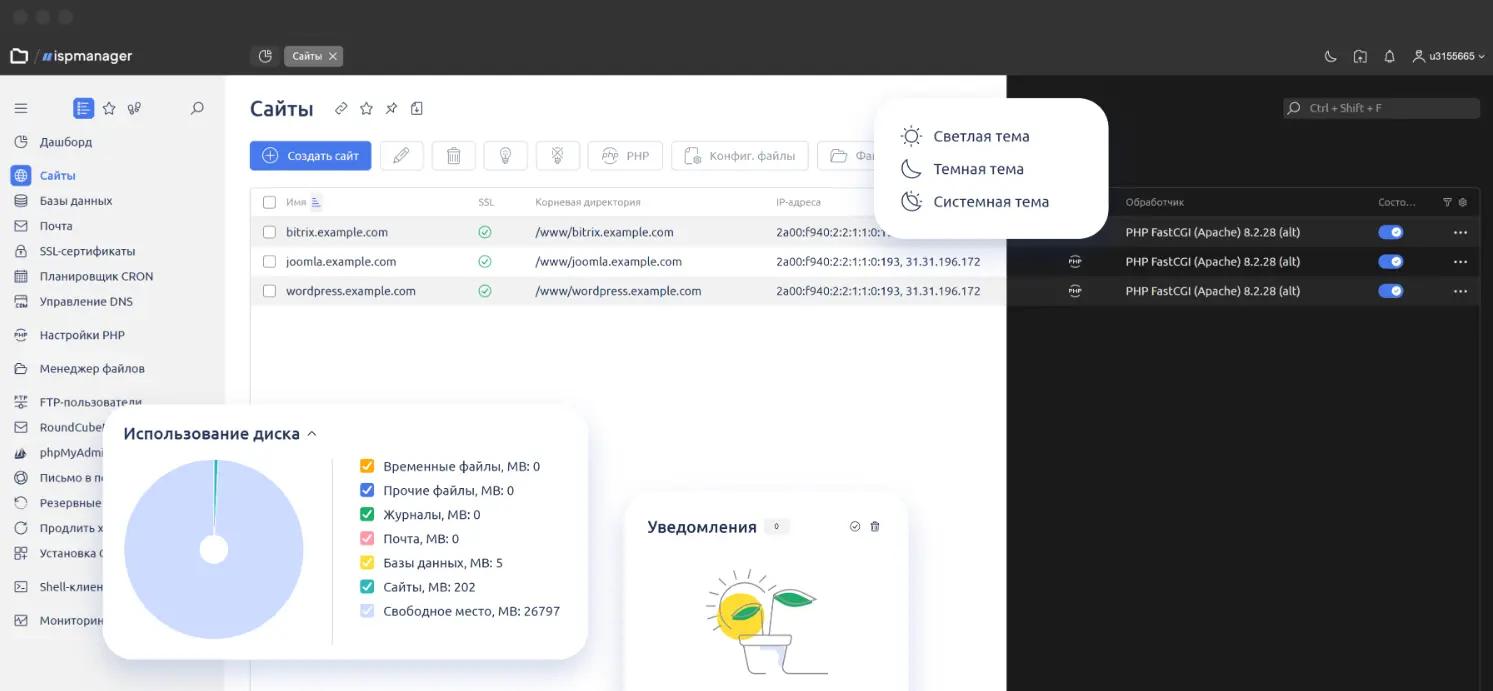Screen dimensions: 1493x691
Task: Choose Темная тема menu option
Action: click(962, 169)
